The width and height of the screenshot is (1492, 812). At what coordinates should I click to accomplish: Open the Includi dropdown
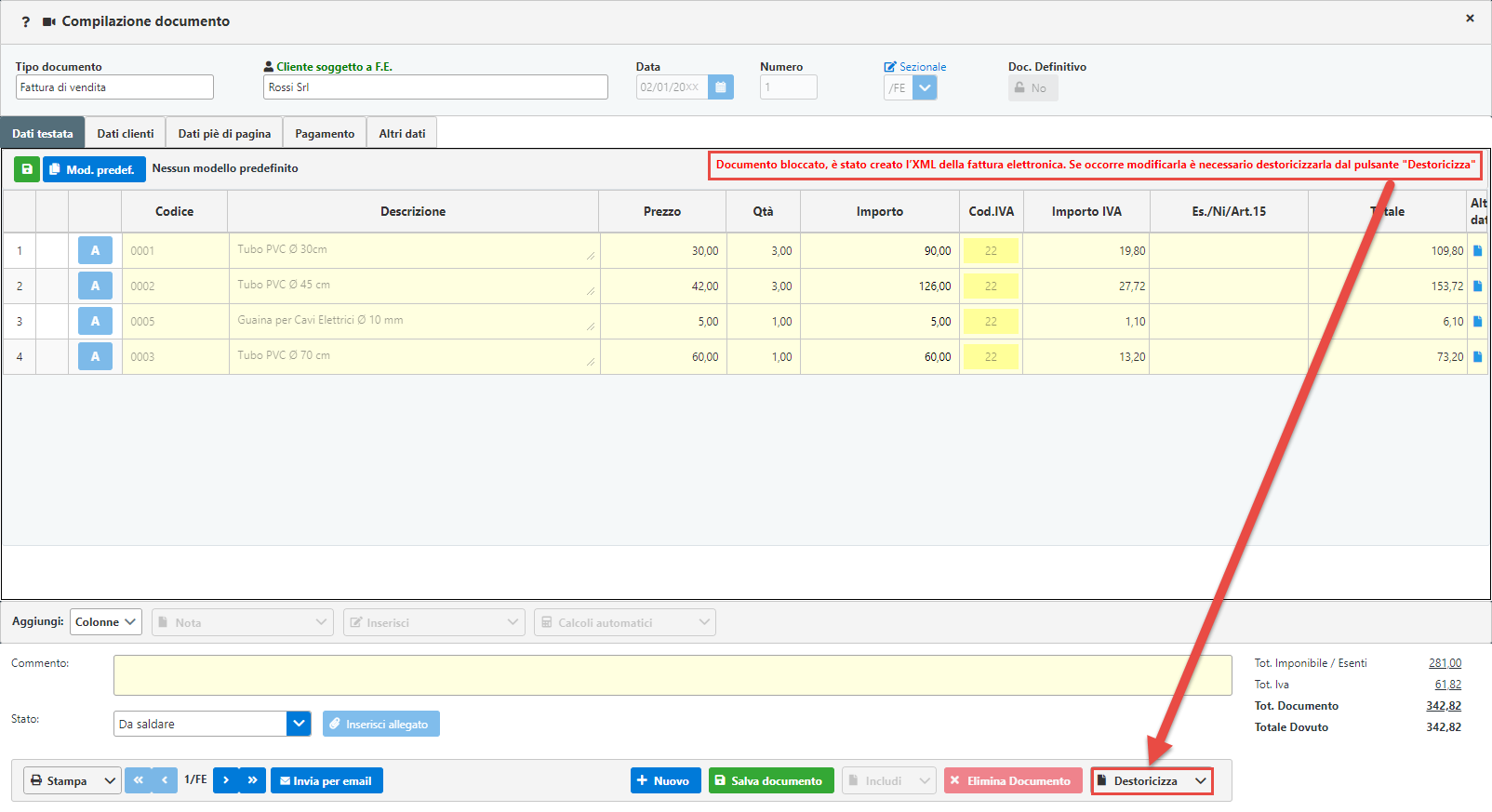pos(888,780)
